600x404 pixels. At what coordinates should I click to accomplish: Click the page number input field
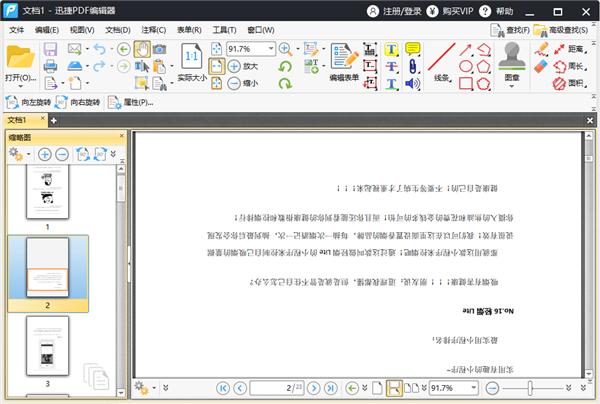tap(277, 388)
